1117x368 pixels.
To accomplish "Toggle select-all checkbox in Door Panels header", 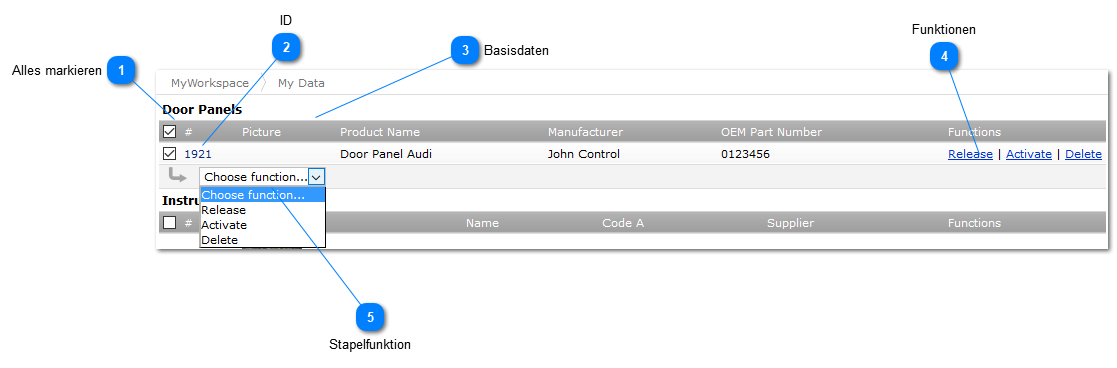I will click(170, 132).
